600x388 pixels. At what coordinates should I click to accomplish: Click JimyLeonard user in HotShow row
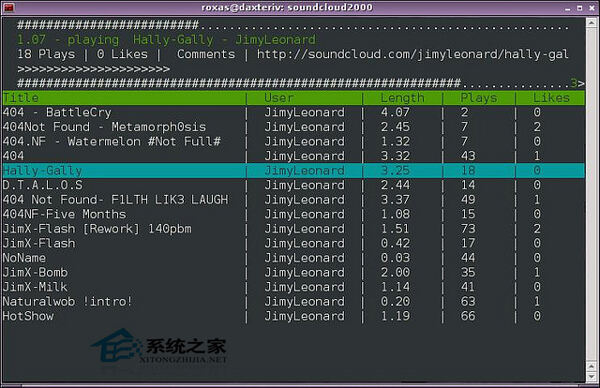pos(304,316)
